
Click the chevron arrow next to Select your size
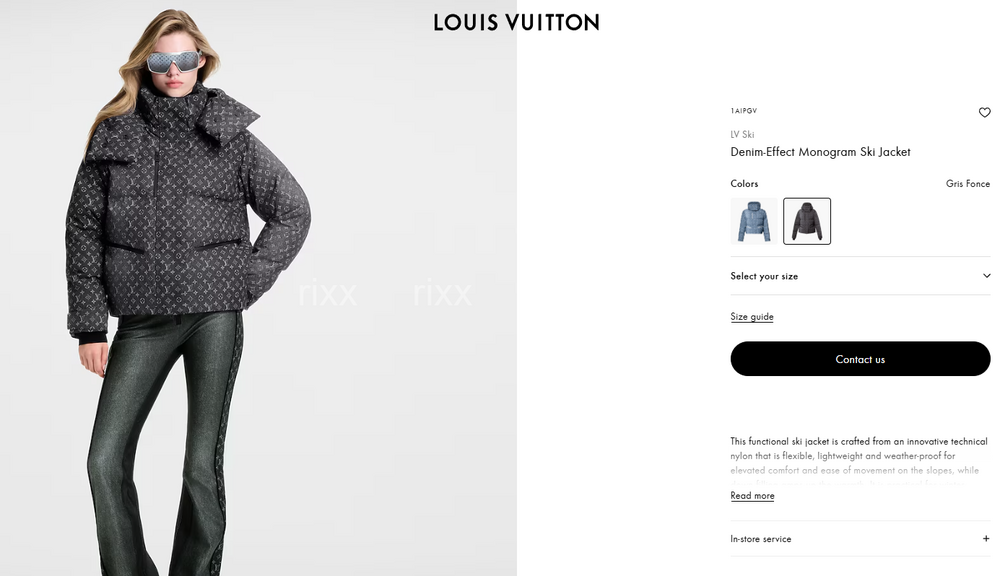(x=986, y=276)
